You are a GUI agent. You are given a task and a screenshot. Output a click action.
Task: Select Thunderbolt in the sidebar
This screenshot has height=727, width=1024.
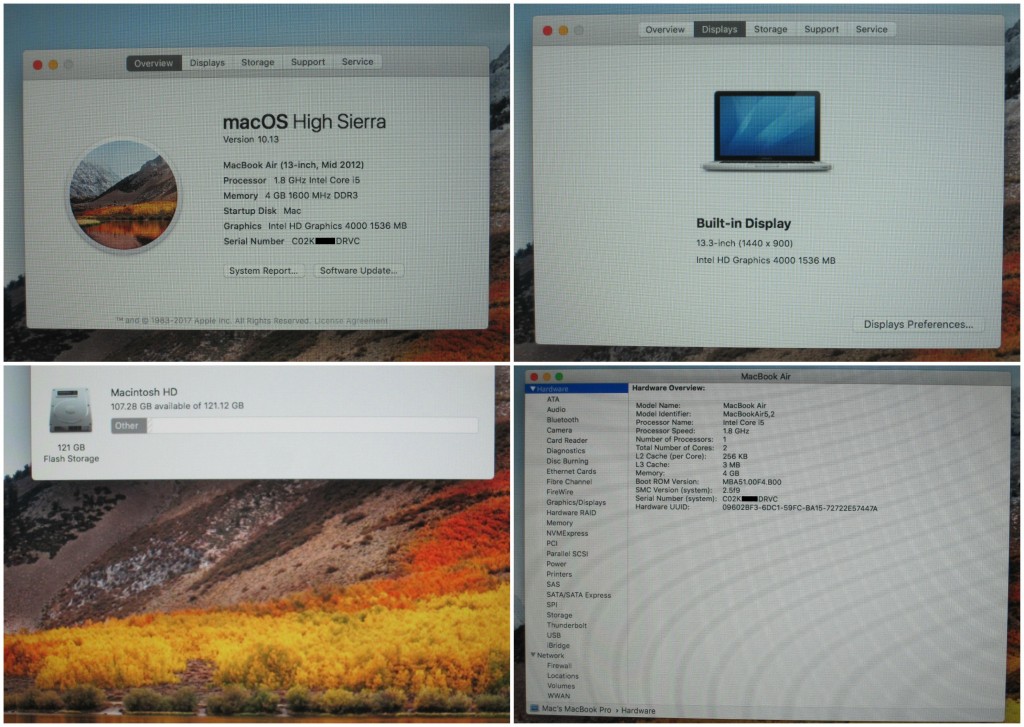(566, 625)
